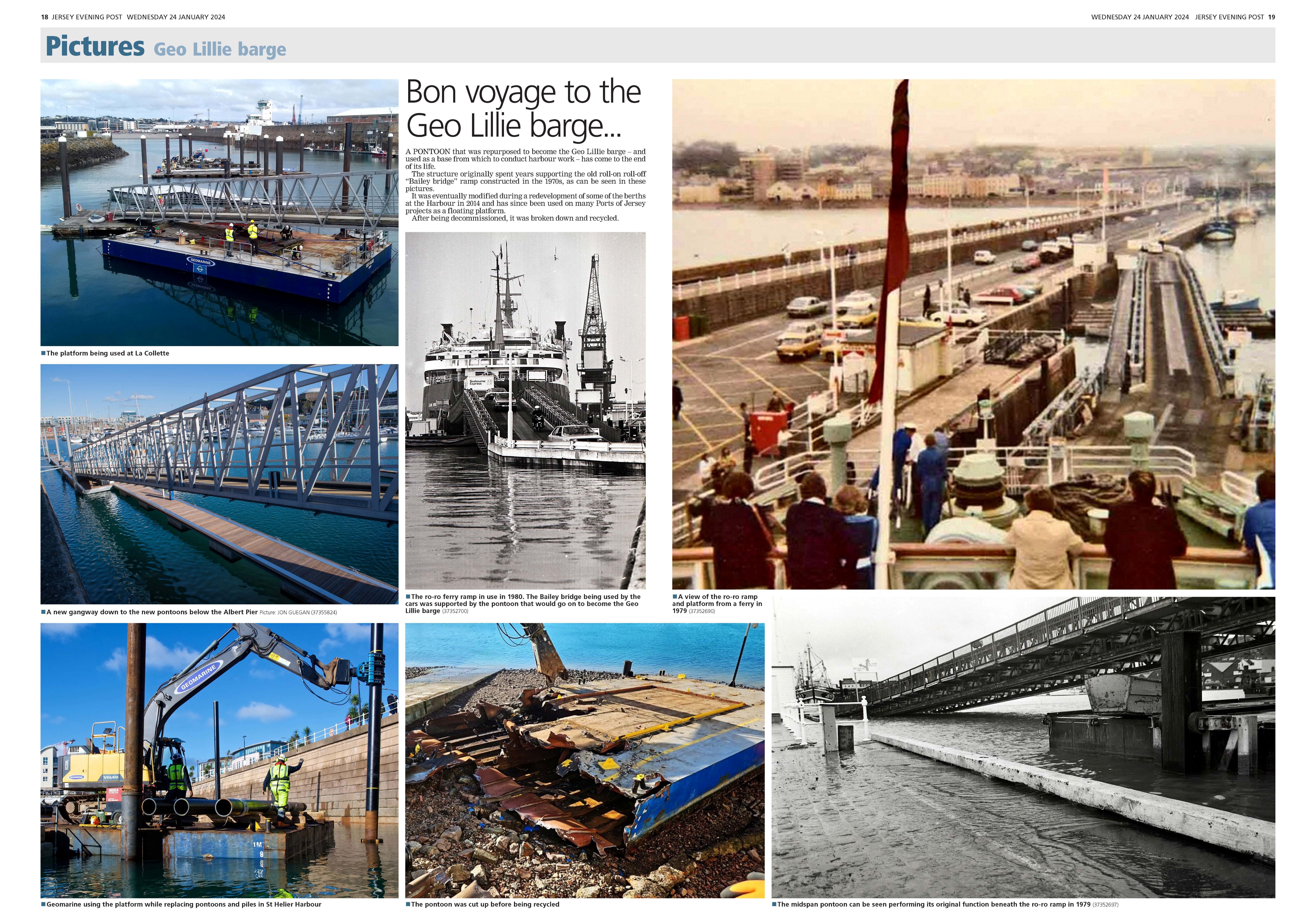Click the 'Pictures' section heading

pos(95,46)
